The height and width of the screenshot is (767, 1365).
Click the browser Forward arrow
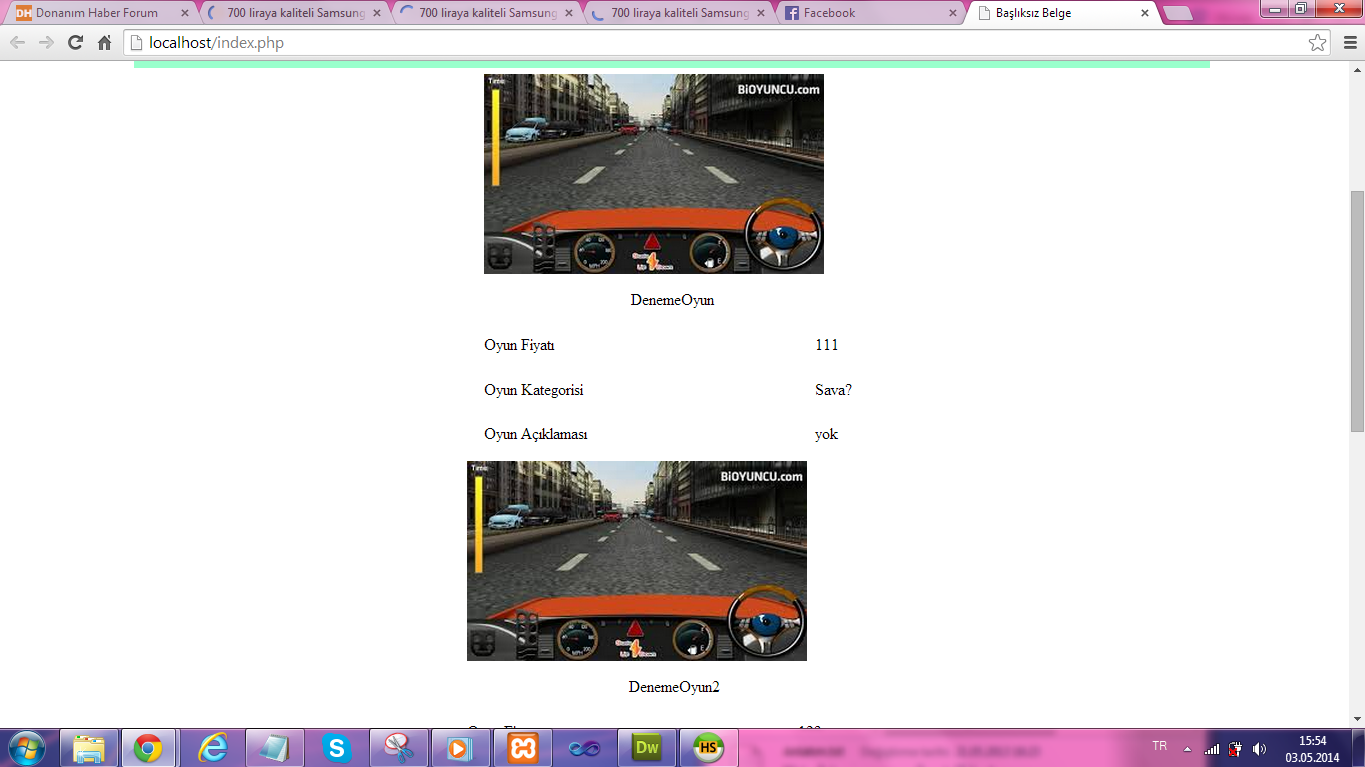(x=46, y=43)
